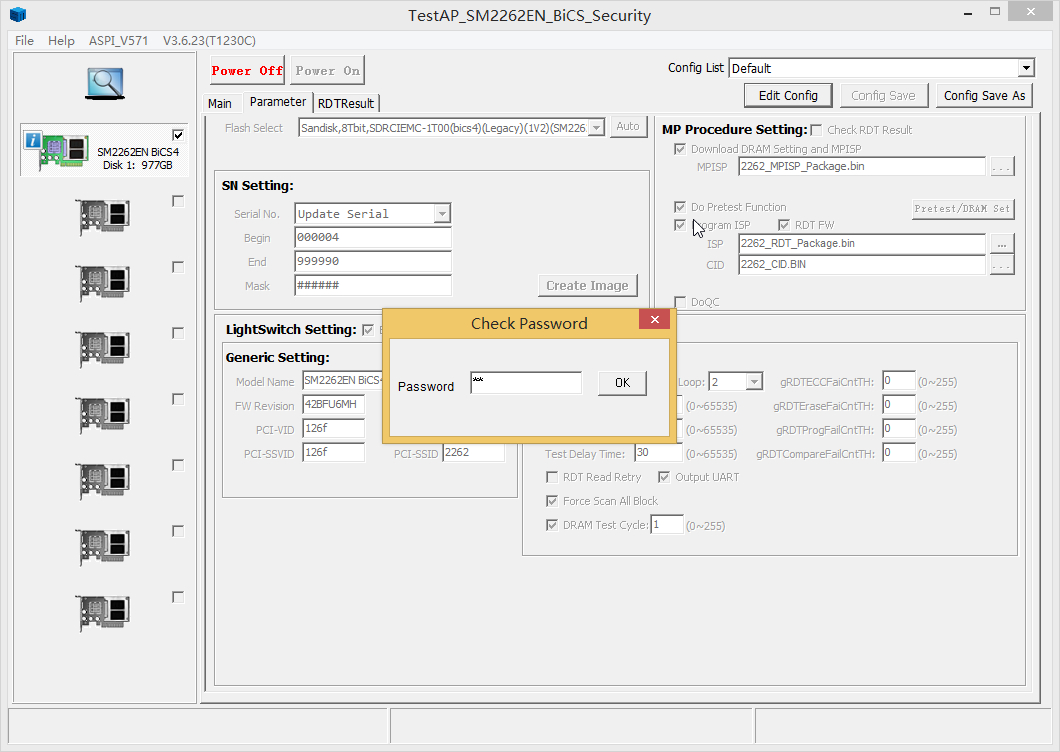Screen dimensions: 1060x752
Task: Close the Check Password dialog
Action: (655, 320)
